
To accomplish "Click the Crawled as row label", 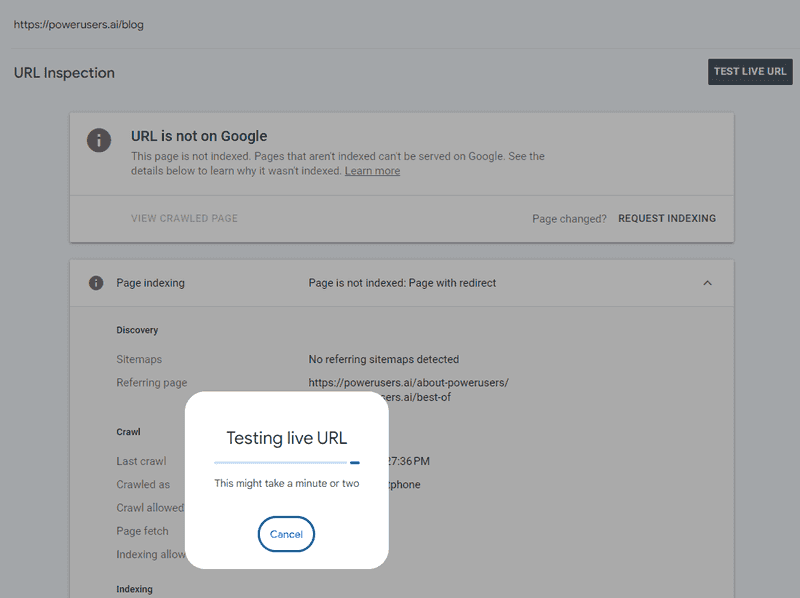I will (x=143, y=484).
